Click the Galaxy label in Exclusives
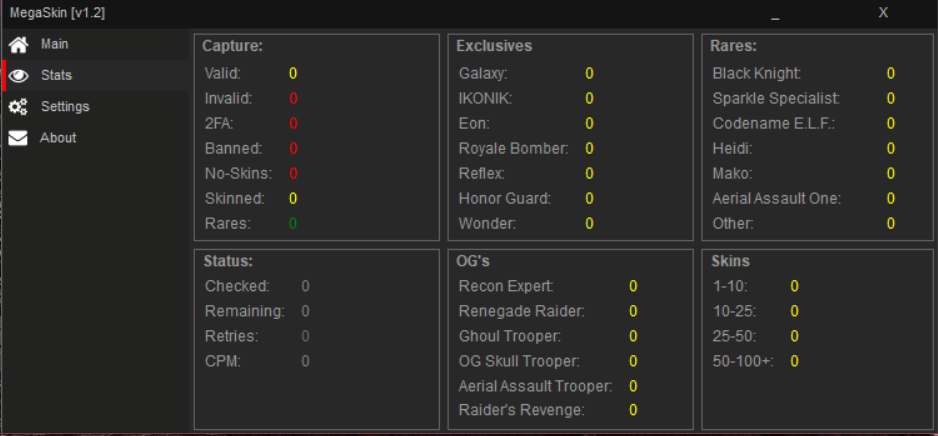Viewport: 938px width, 436px height. (x=483, y=74)
